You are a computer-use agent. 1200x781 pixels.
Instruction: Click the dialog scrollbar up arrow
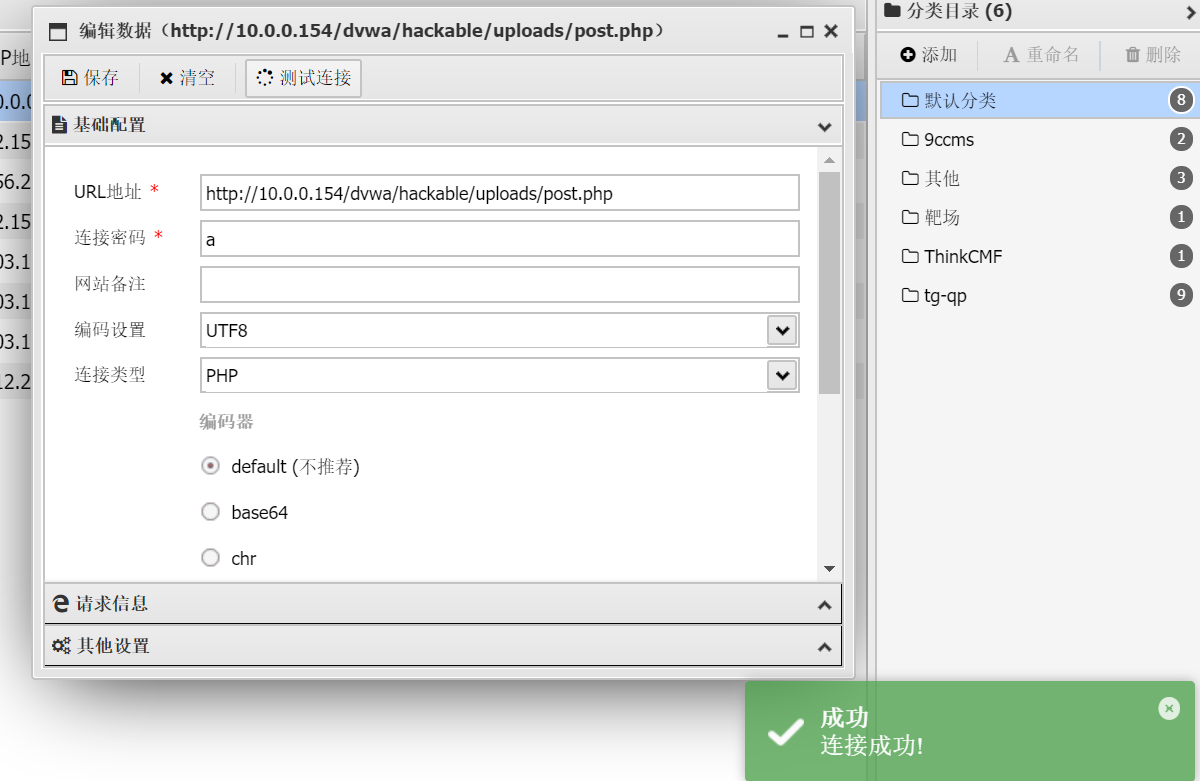coord(829,160)
